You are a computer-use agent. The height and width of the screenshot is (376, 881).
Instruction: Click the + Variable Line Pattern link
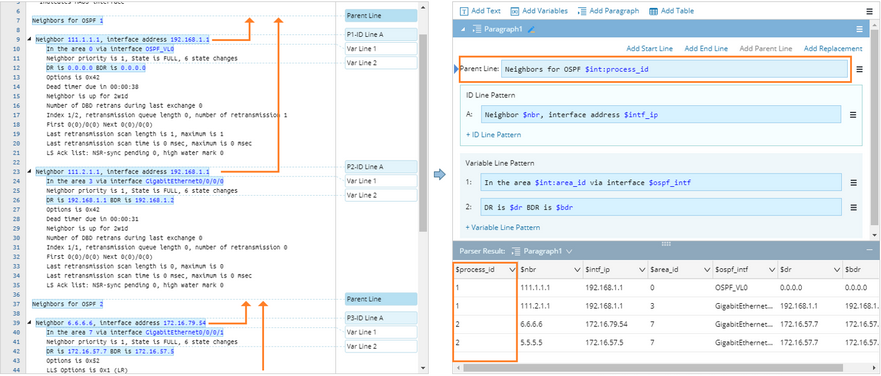tap(503, 228)
